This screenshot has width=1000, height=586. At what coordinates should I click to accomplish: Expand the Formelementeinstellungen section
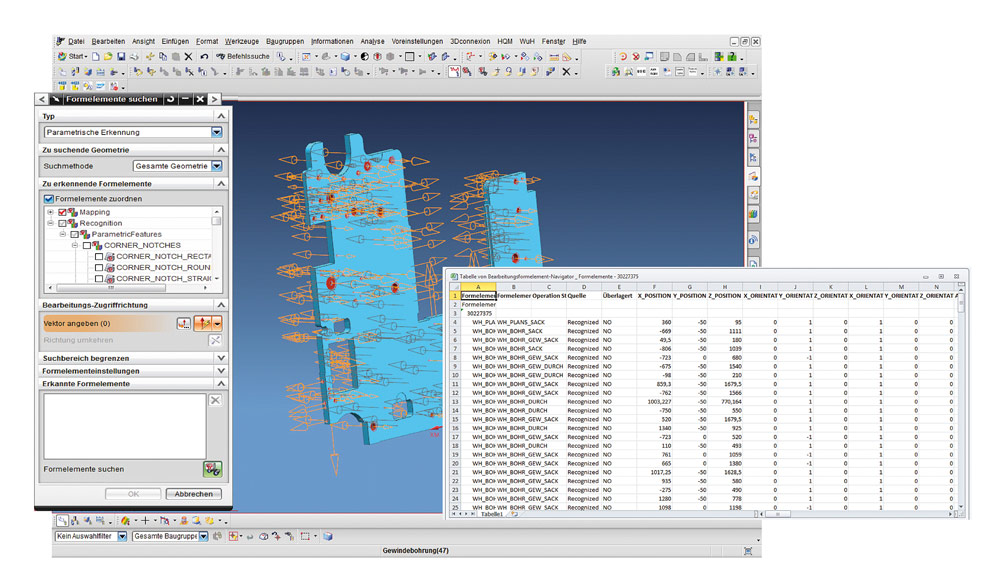coord(220,370)
